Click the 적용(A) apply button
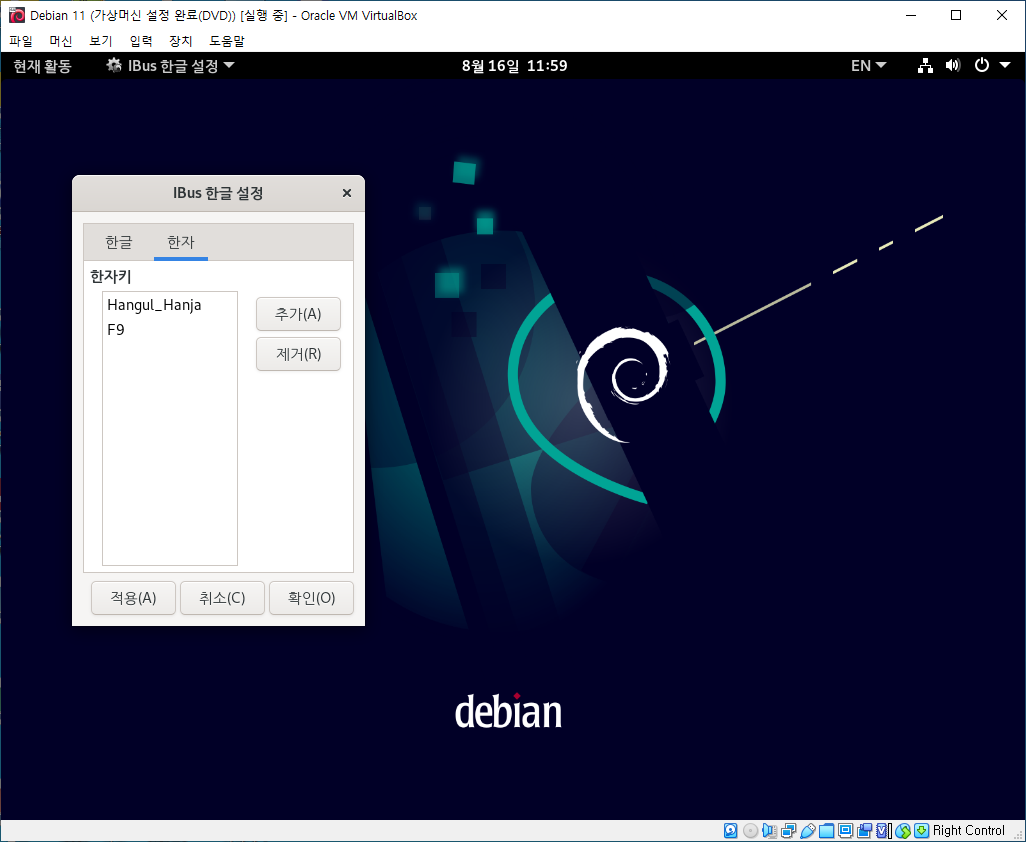The image size is (1026, 842). [x=133, y=598]
